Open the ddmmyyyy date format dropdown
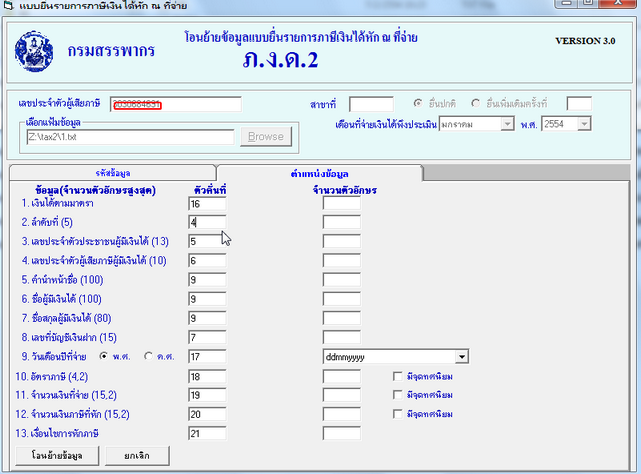This screenshot has height=474, width=641. coord(461,356)
